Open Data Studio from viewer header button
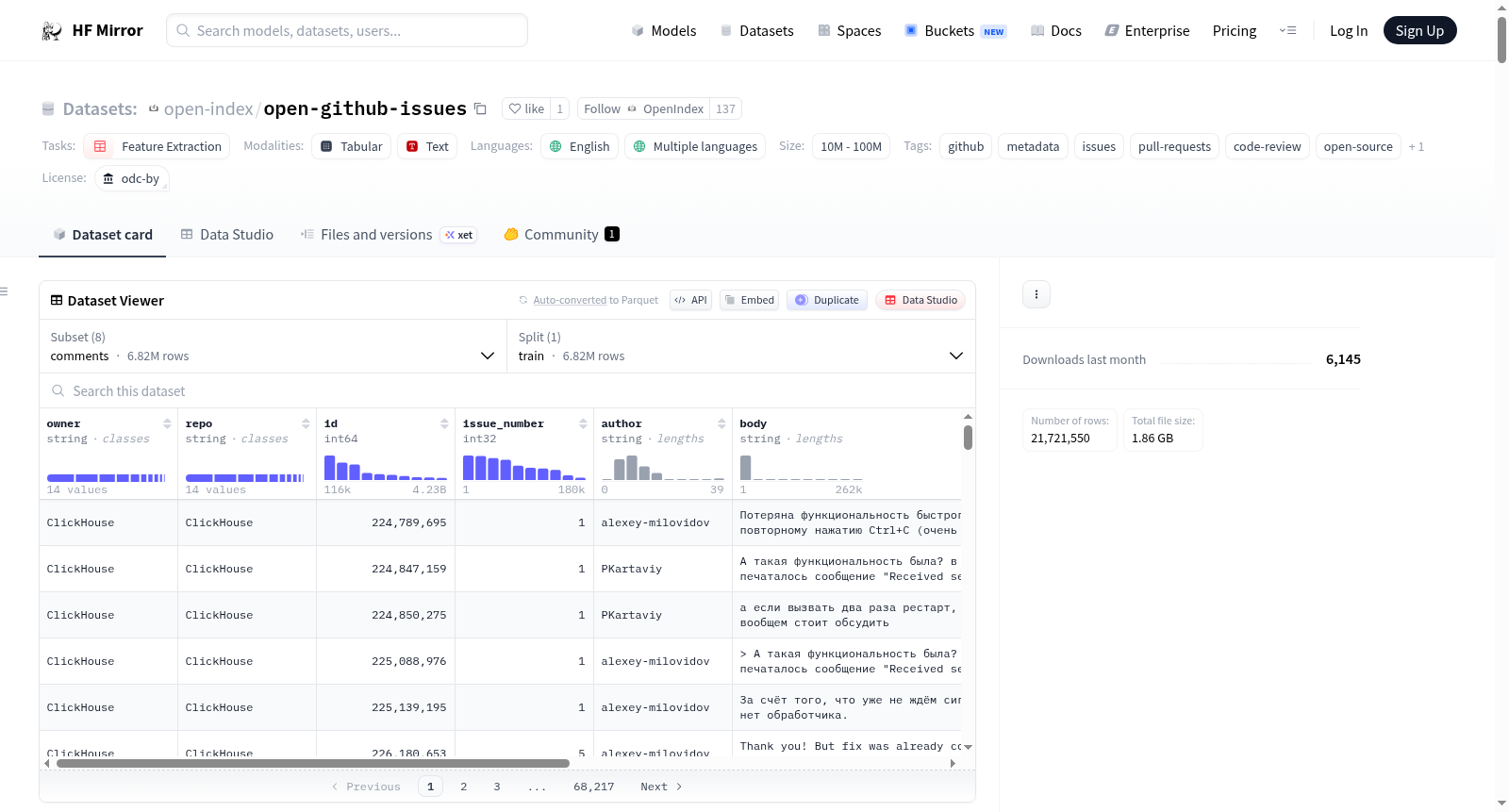1509x812 pixels. 920,300
